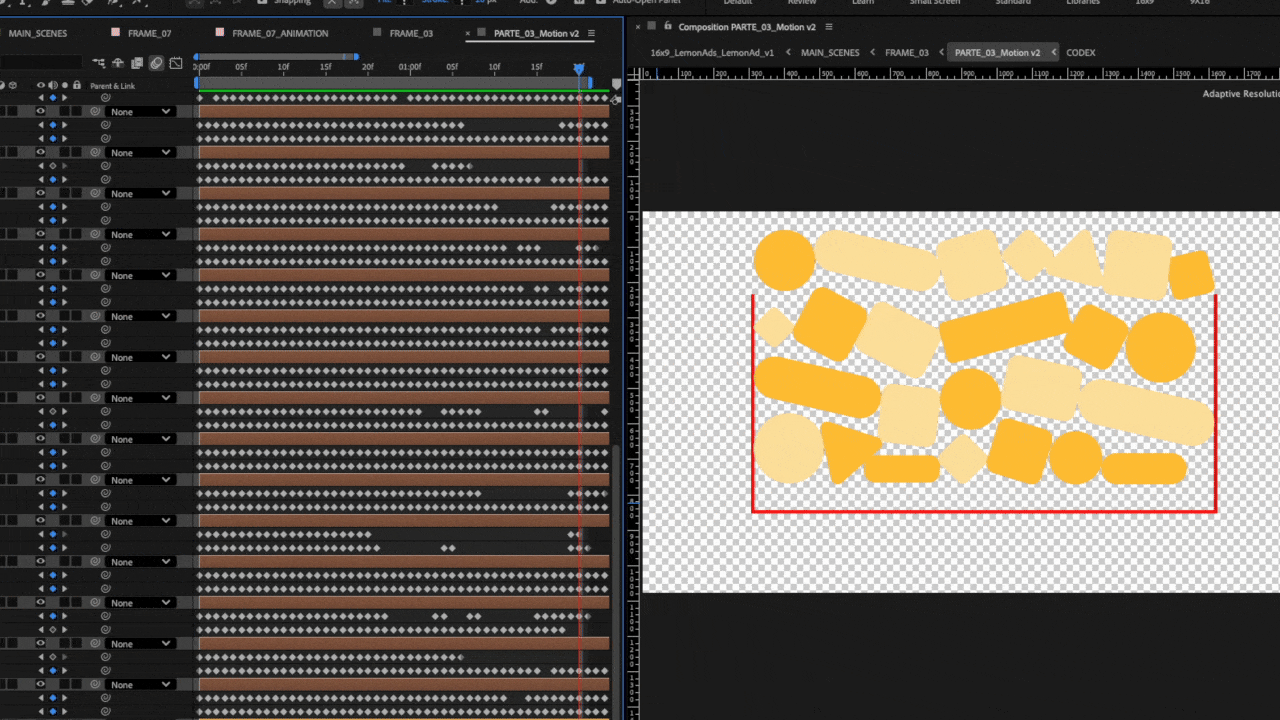Open second layer's Parent None dropdown
The width and height of the screenshot is (1280, 720).
pyautogui.click(x=141, y=152)
